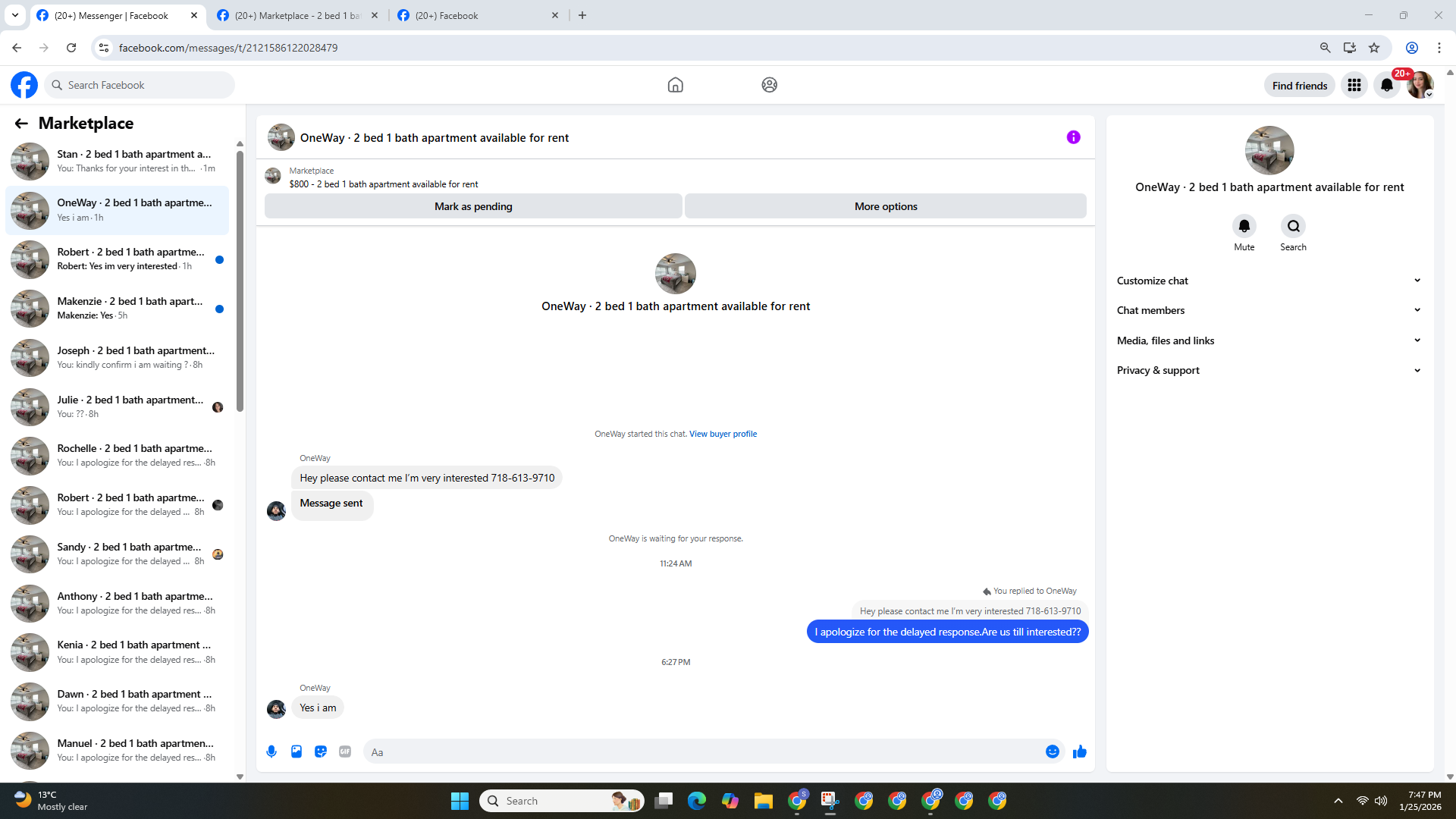Viewport: 1456px width, 819px height.
Task: Choose a GIF icon
Action: [345, 752]
